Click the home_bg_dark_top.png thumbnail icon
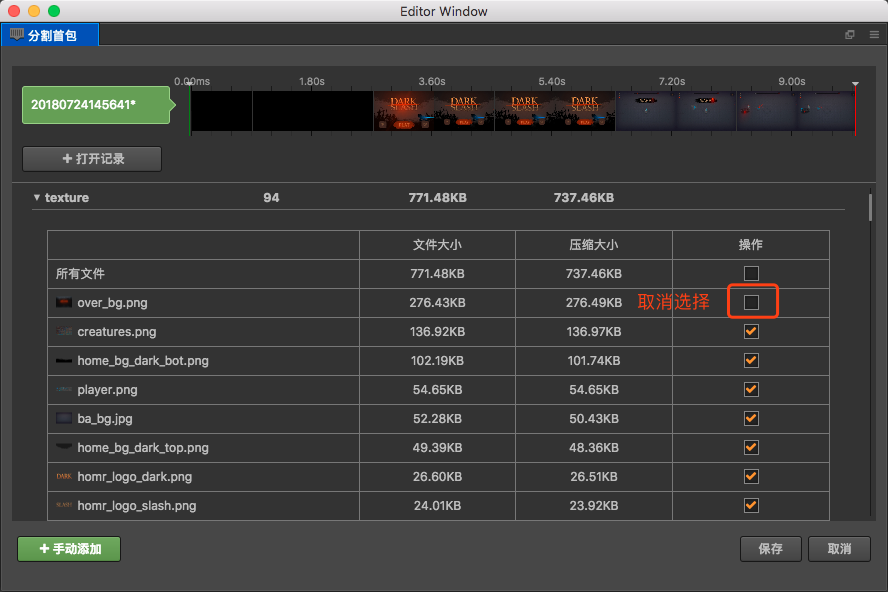This screenshot has width=888, height=592. pyautogui.click(x=64, y=448)
